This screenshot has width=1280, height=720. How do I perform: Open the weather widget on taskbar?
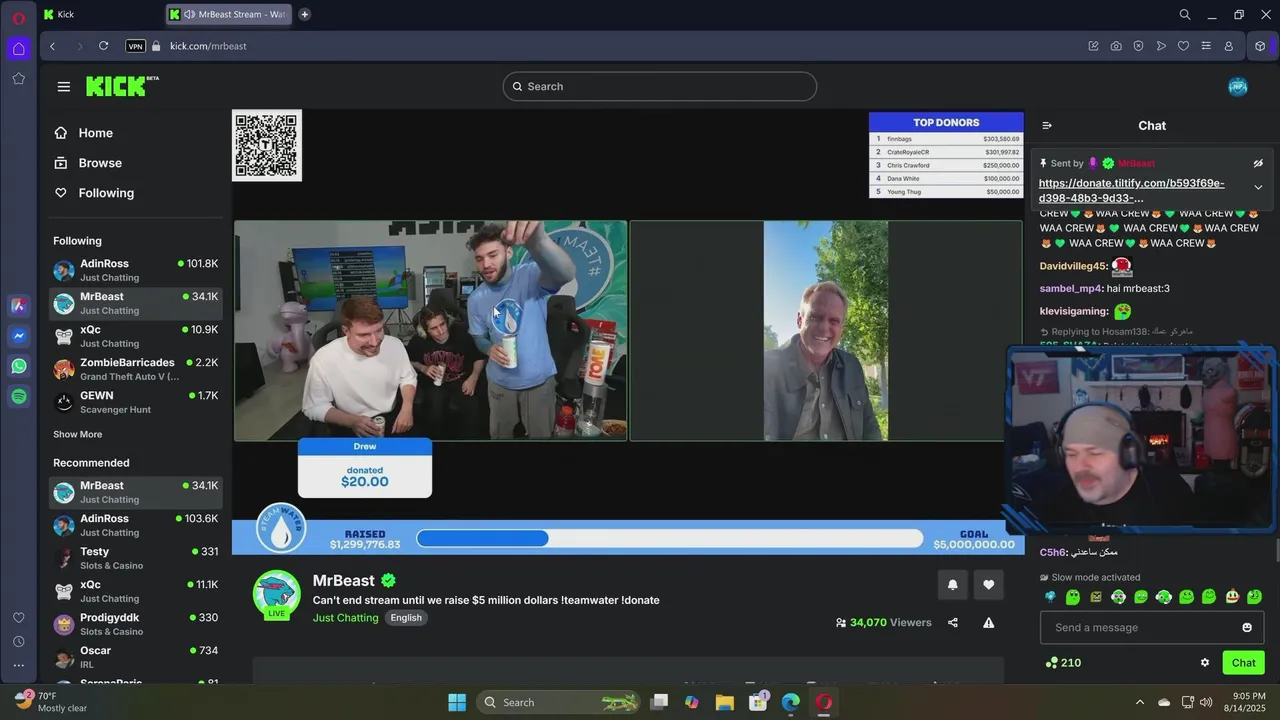(50, 702)
